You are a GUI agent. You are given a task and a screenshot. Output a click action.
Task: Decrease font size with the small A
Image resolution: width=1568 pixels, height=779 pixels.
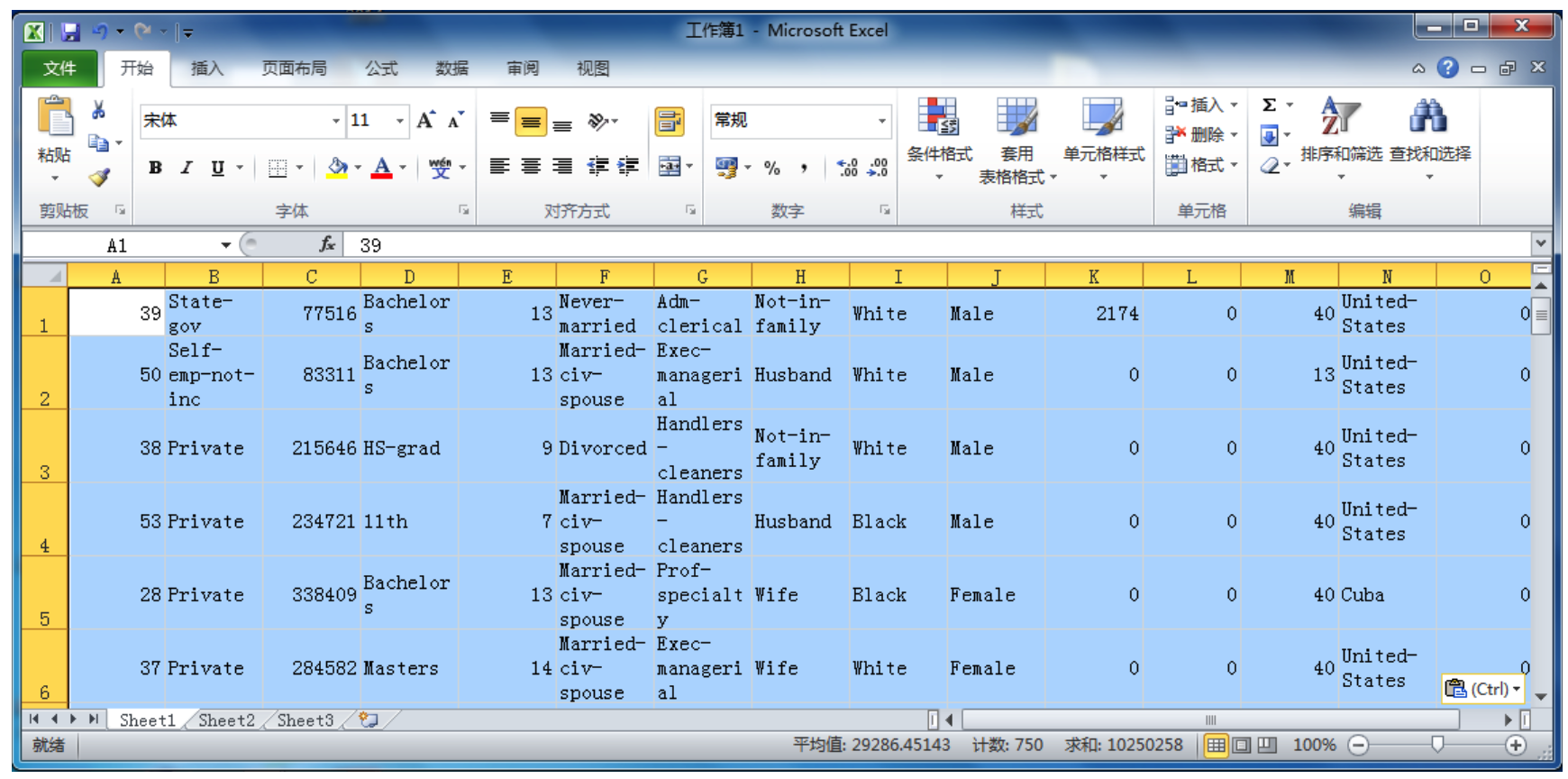point(456,120)
